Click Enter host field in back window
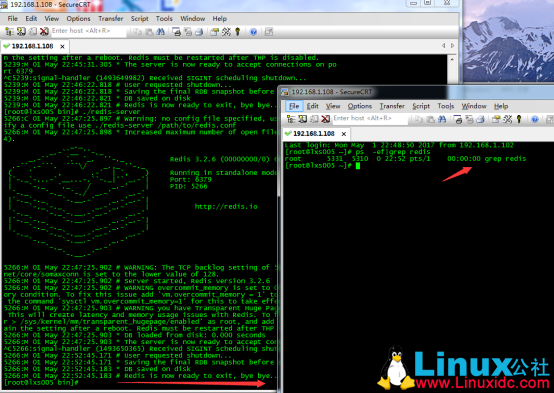Screen dimensions: 554x393 (88, 31)
